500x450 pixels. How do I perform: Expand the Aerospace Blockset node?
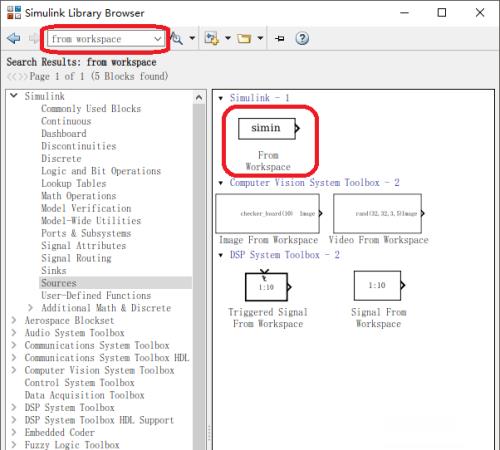pos(14,320)
